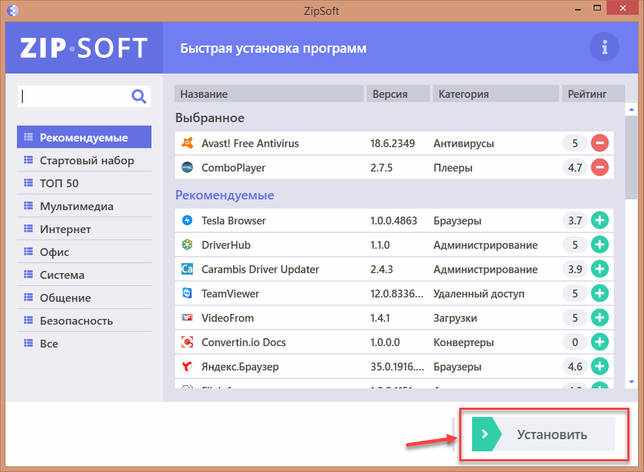Click the Рекомендуемые section heading in list
This screenshot has height=472, width=644.
(225, 195)
